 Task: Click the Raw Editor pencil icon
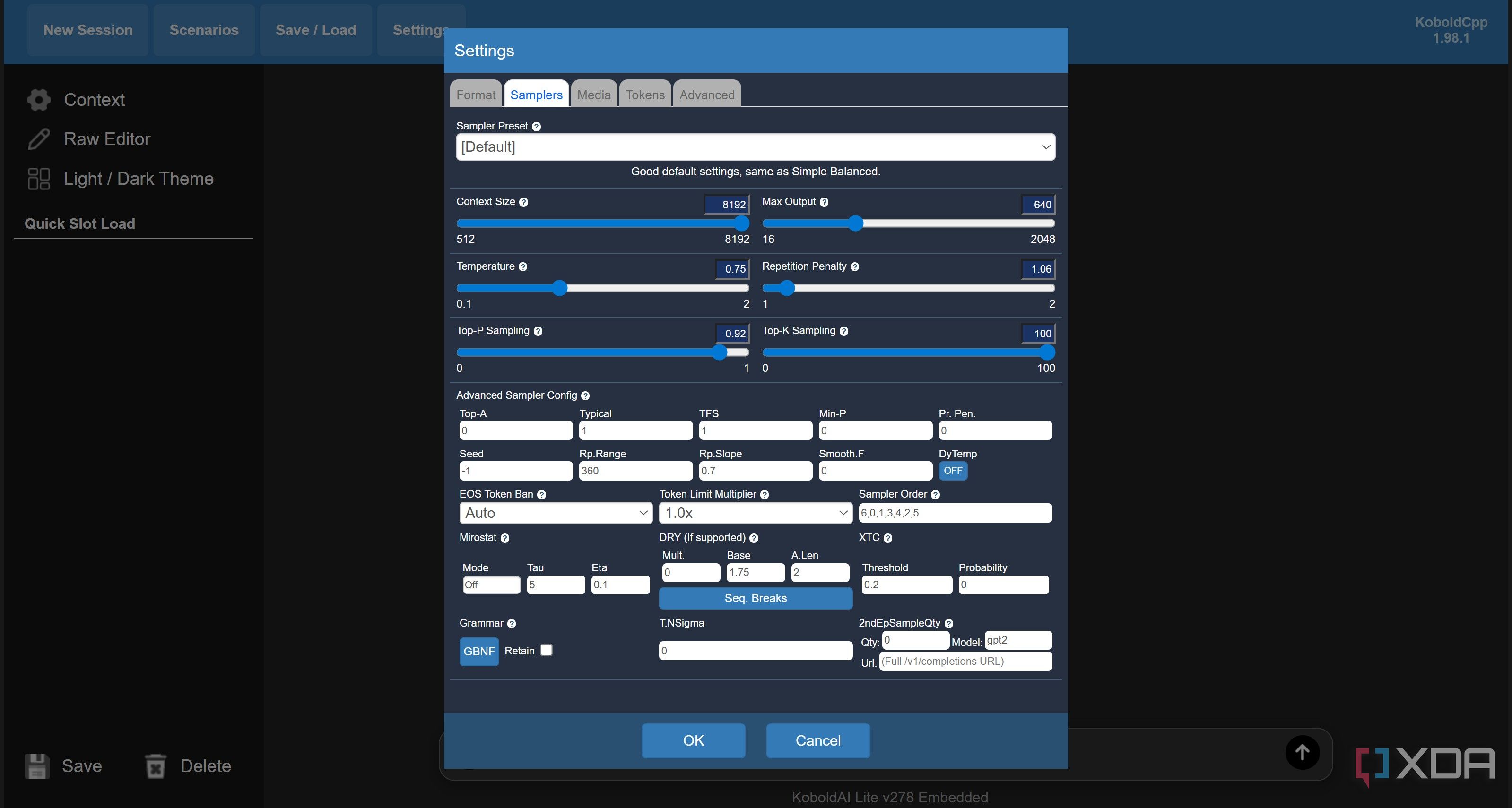coord(39,139)
